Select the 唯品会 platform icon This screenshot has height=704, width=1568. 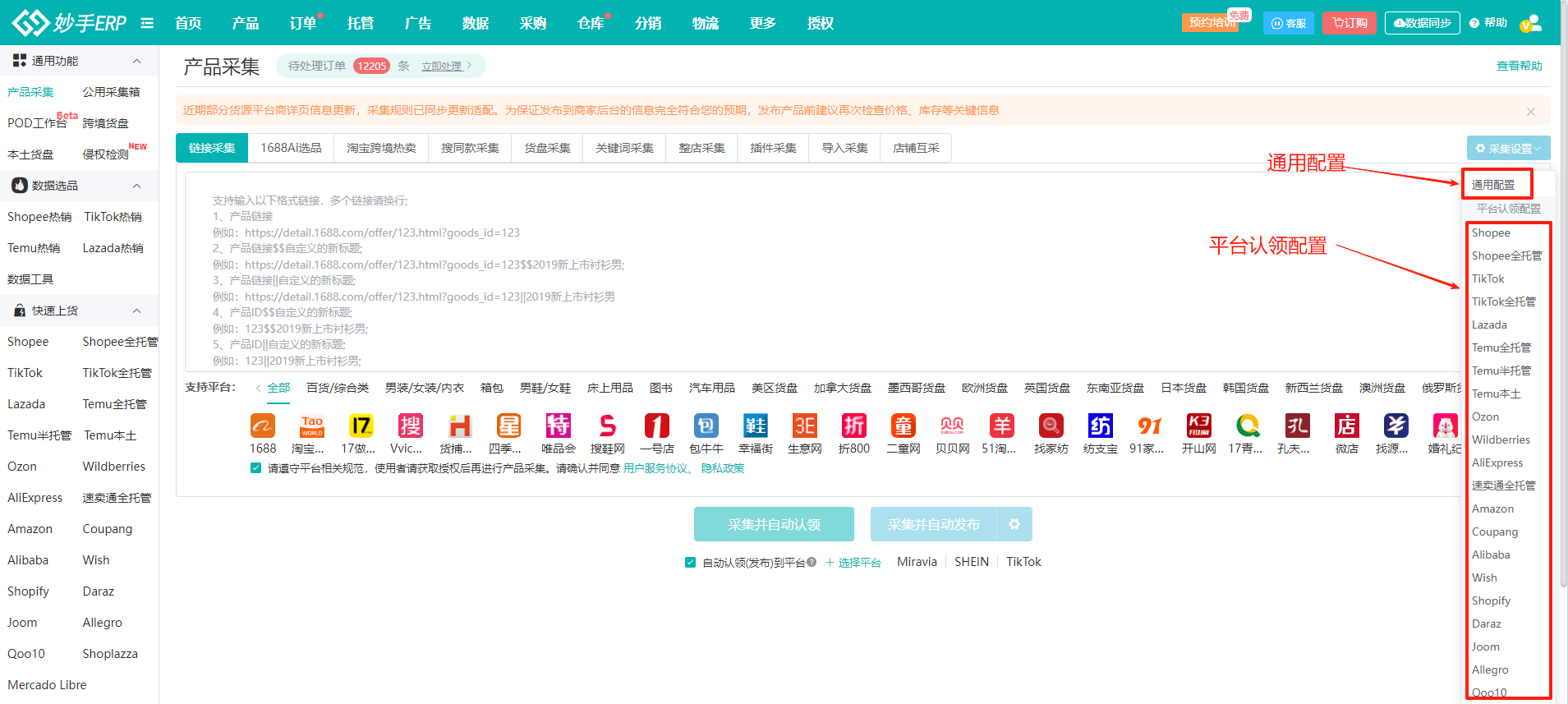[559, 426]
